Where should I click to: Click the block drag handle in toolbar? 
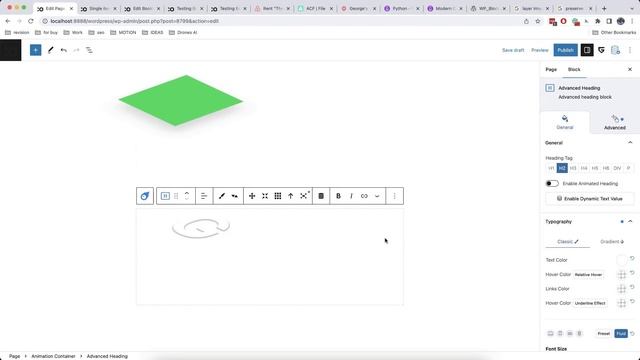pyautogui.click(x=176, y=196)
